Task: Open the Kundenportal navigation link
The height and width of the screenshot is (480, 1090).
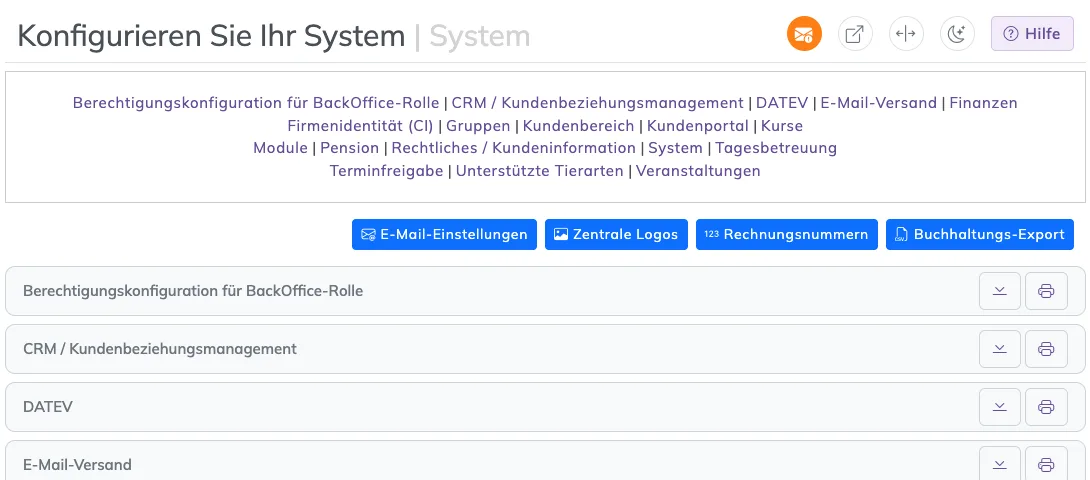Action: point(698,126)
